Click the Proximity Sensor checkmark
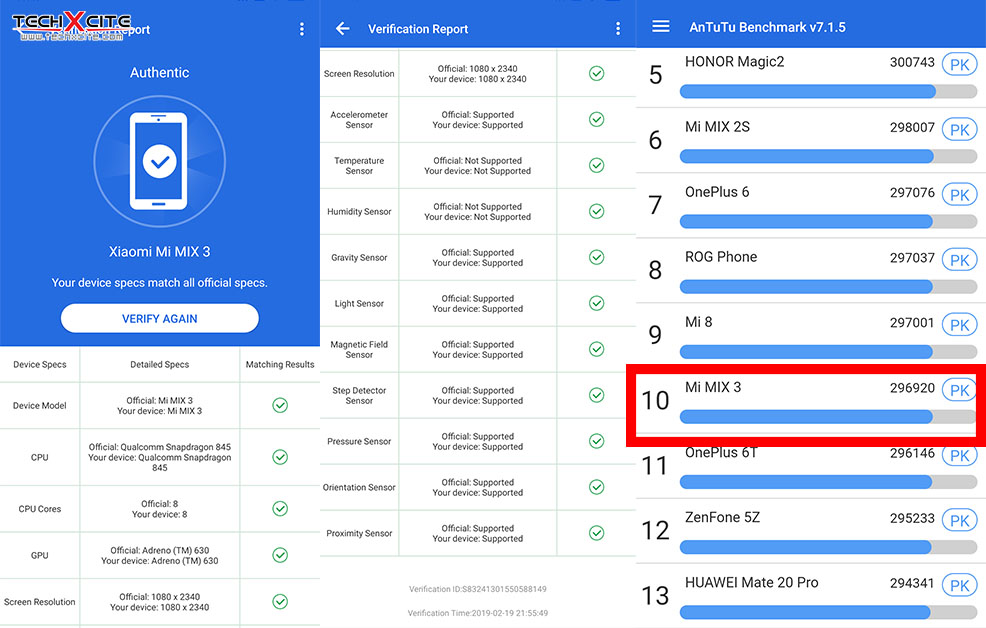This screenshot has height=628, width=986. (x=596, y=533)
